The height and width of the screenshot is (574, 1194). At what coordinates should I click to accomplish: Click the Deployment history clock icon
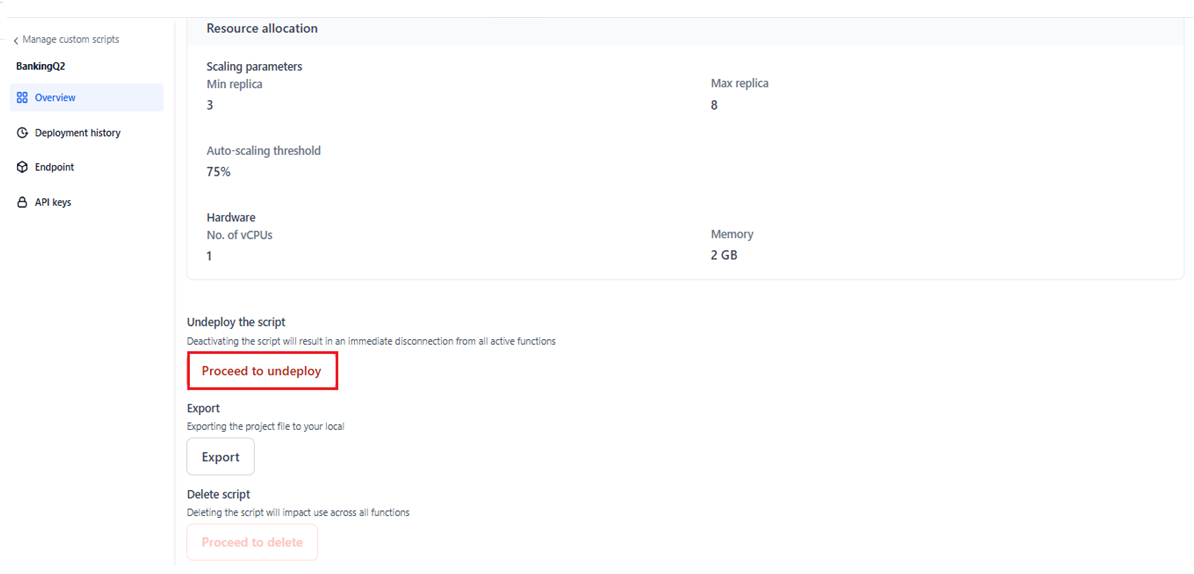[22, 133]
